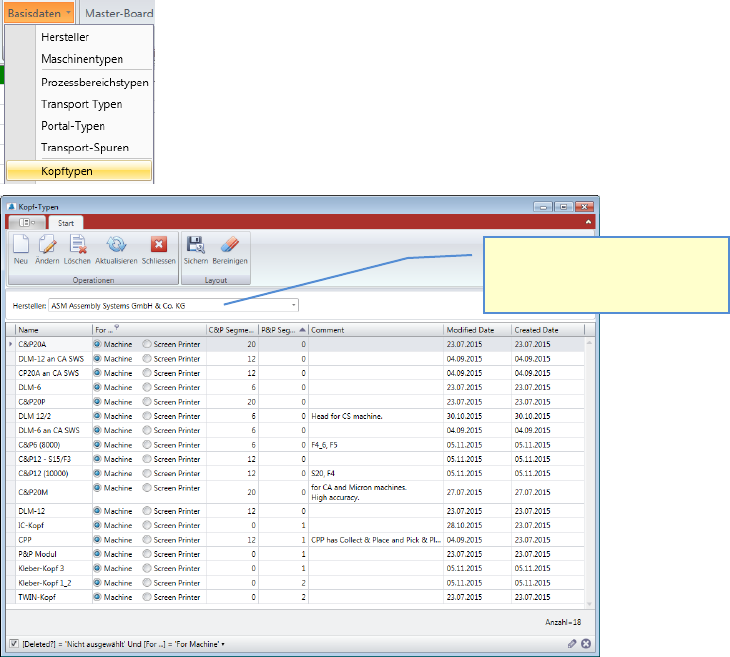730x657 pixels.
Task: Open the Hersteller combo box dropdown
Action: click(294, 305)
